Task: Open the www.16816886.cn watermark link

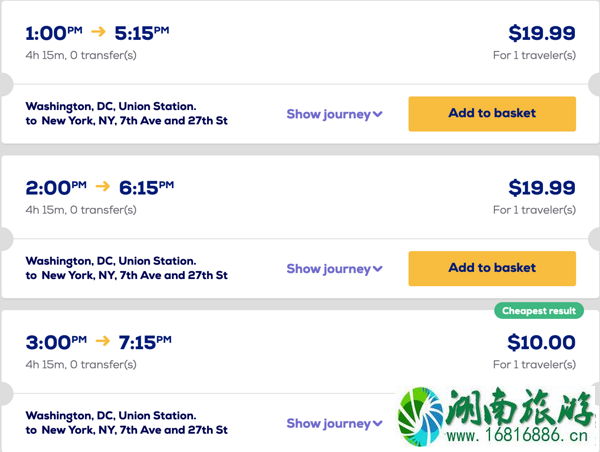Action: point(517,436)
